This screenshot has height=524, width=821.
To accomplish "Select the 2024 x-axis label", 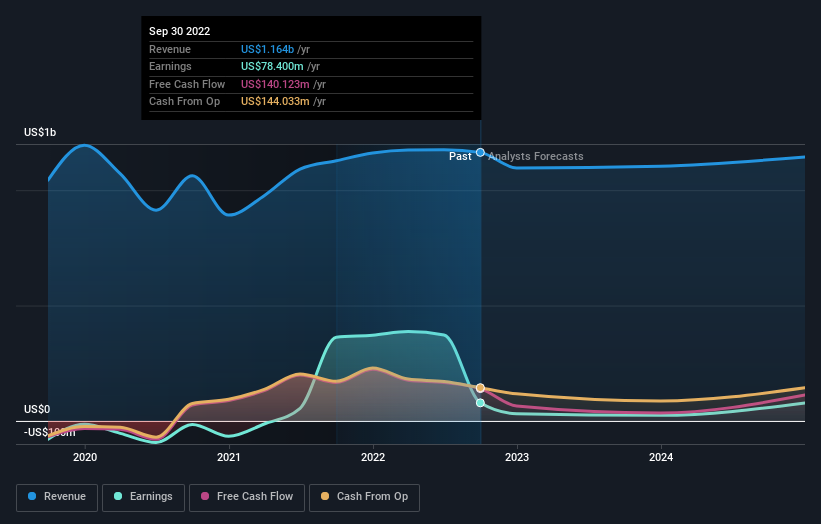I will click(x=661, y=457).
